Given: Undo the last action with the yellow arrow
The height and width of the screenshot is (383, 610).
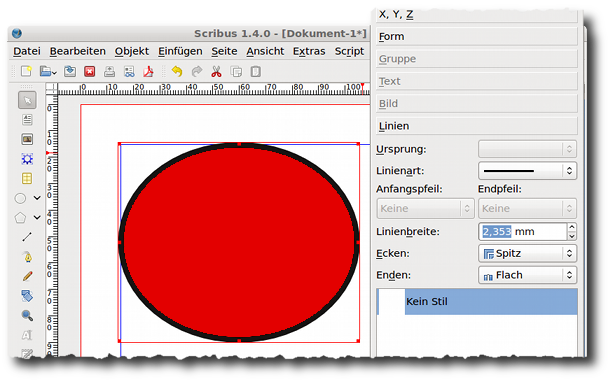Looking at the screenshot, I should (x=177, y=71).
